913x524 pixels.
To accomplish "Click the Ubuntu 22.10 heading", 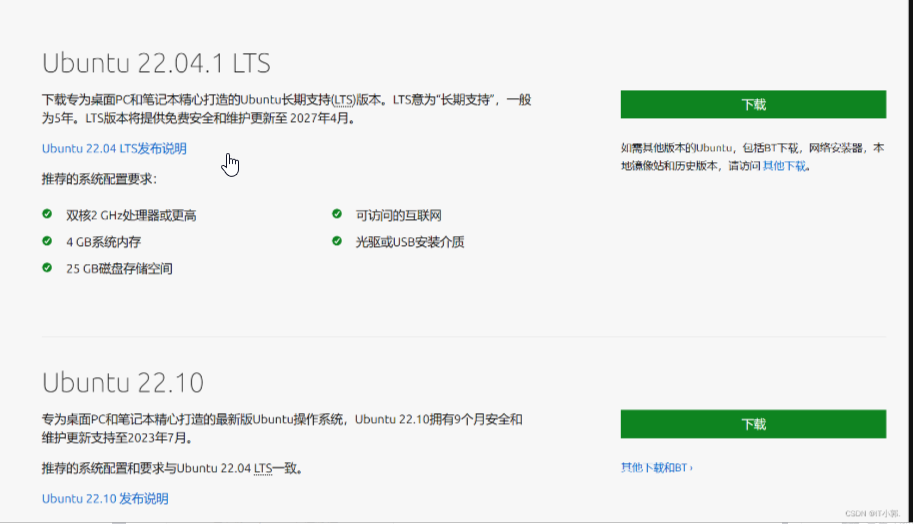I will [123, 383].
